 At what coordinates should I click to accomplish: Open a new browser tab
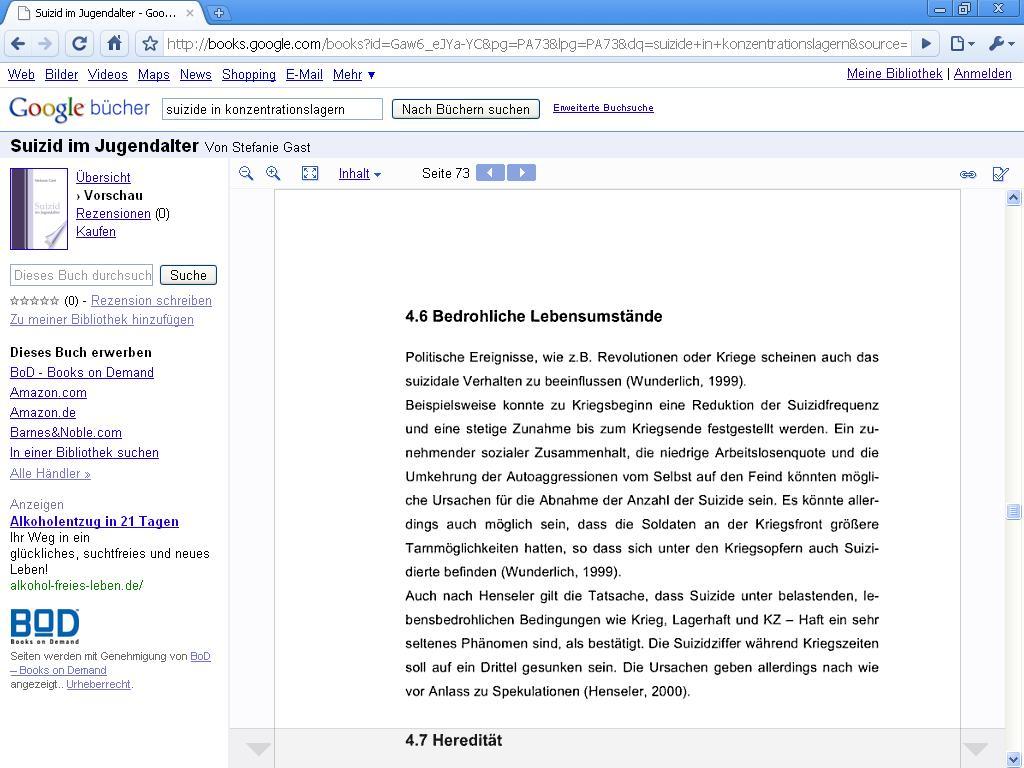(219, 12)
